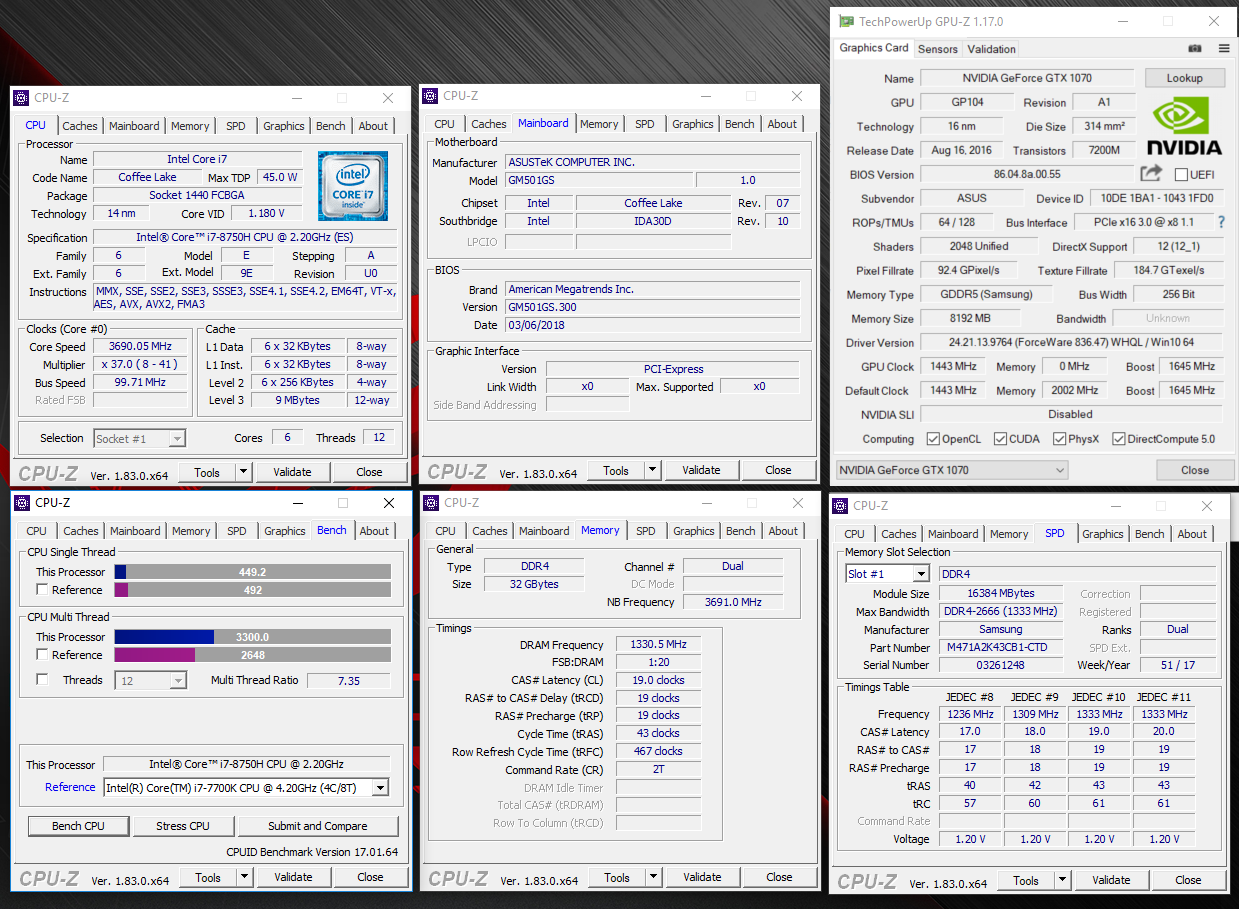
Task: Click This Processor multi thread 3300.0 bar
Action: 252,637
